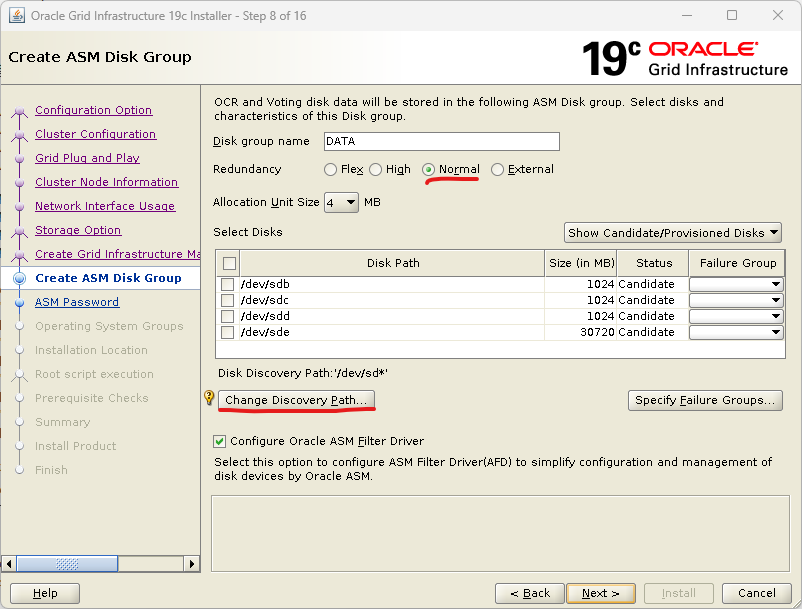This screenshot has height=609, width=802.
Task: Click the Java installer icon in title bar
Action: (x=17, y=16)
